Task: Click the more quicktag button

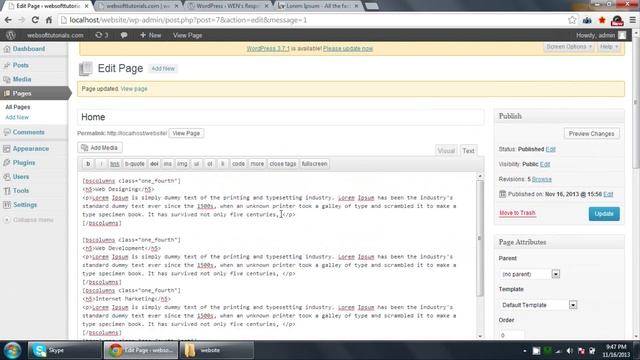Action: (x=257, y=164)
